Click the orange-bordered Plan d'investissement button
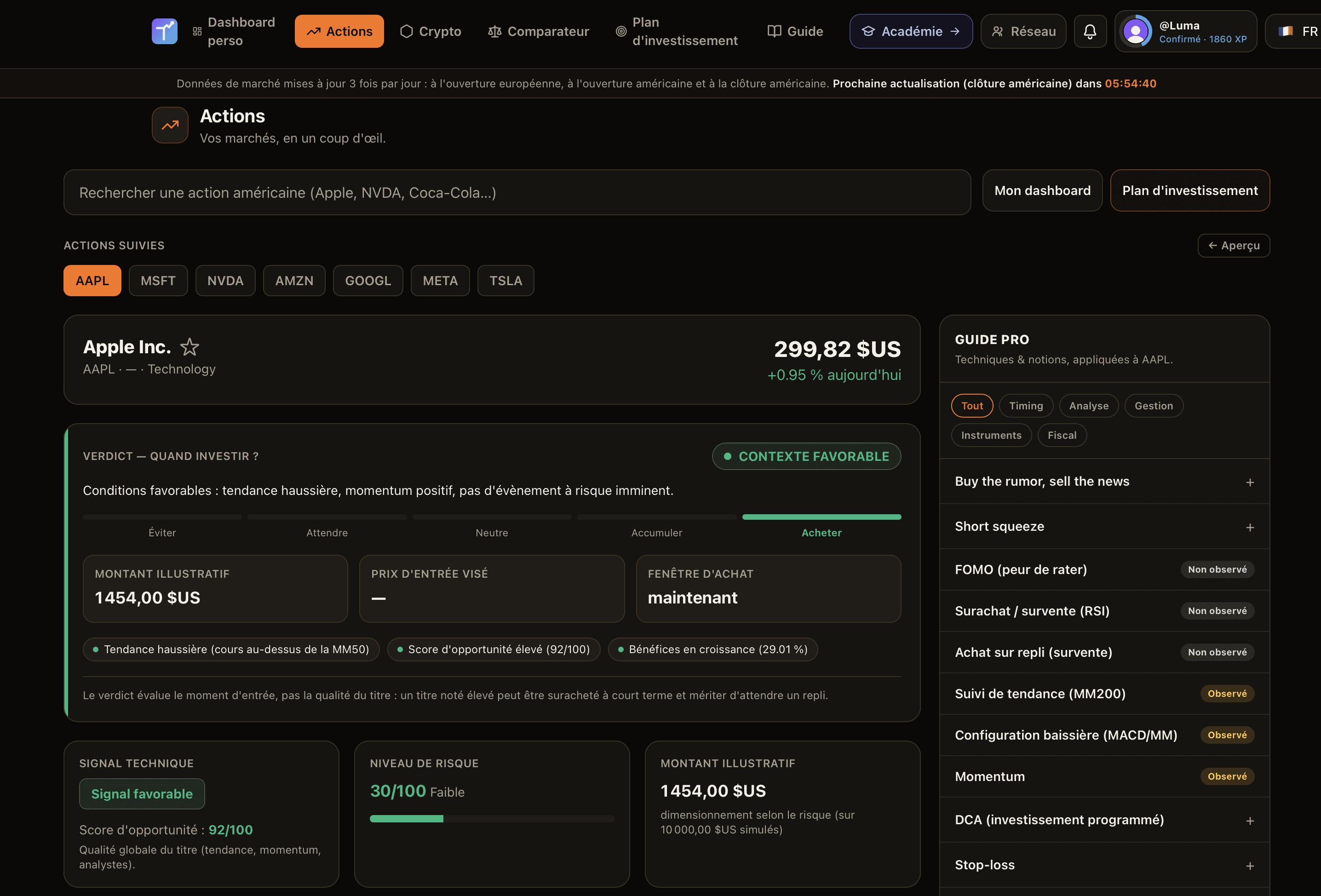1321x896 pixels. pyautogui.click(x=1190, y=190)
